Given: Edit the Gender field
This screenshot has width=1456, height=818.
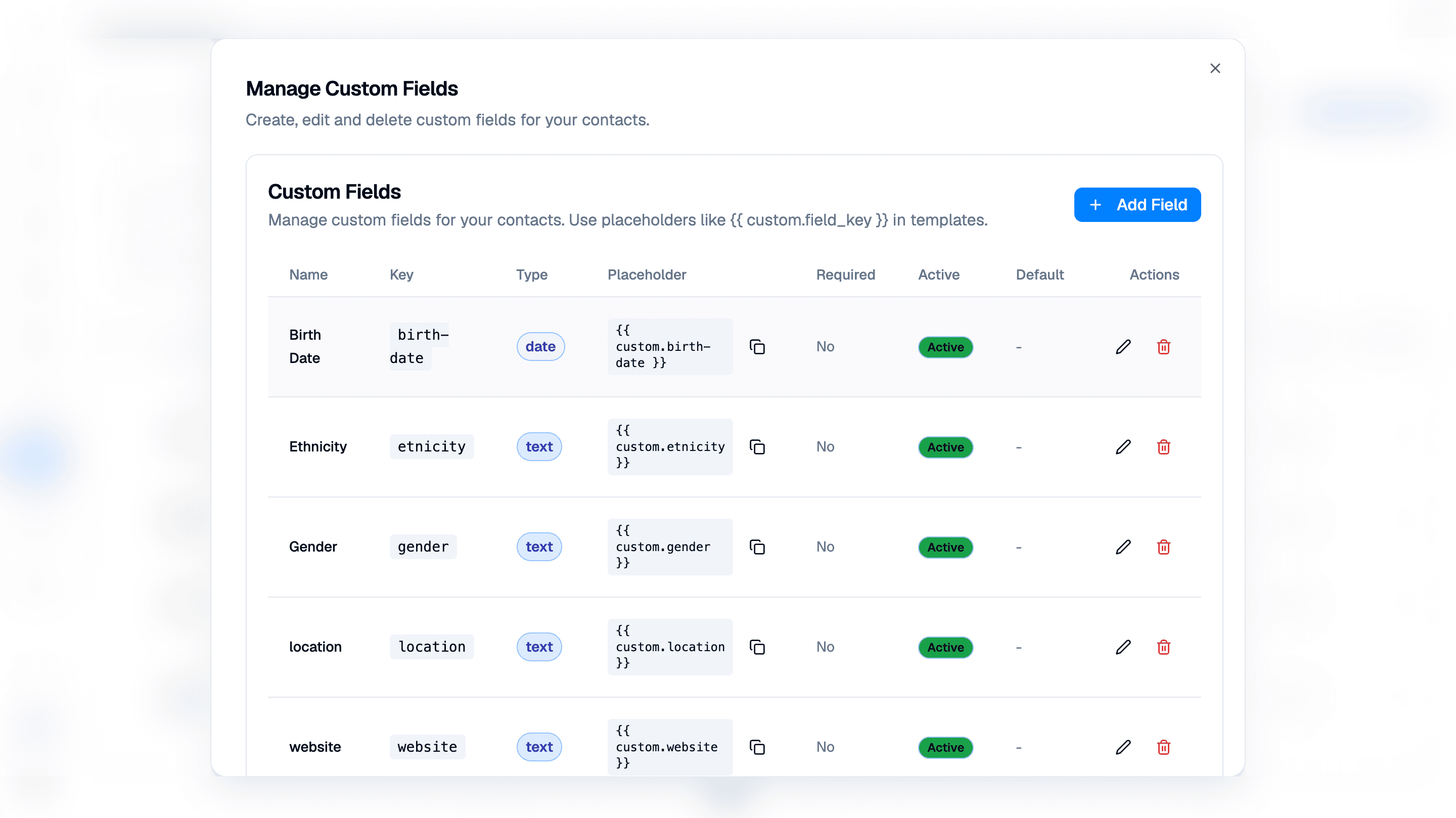Looking at the screenshot, I should 1123,547.
